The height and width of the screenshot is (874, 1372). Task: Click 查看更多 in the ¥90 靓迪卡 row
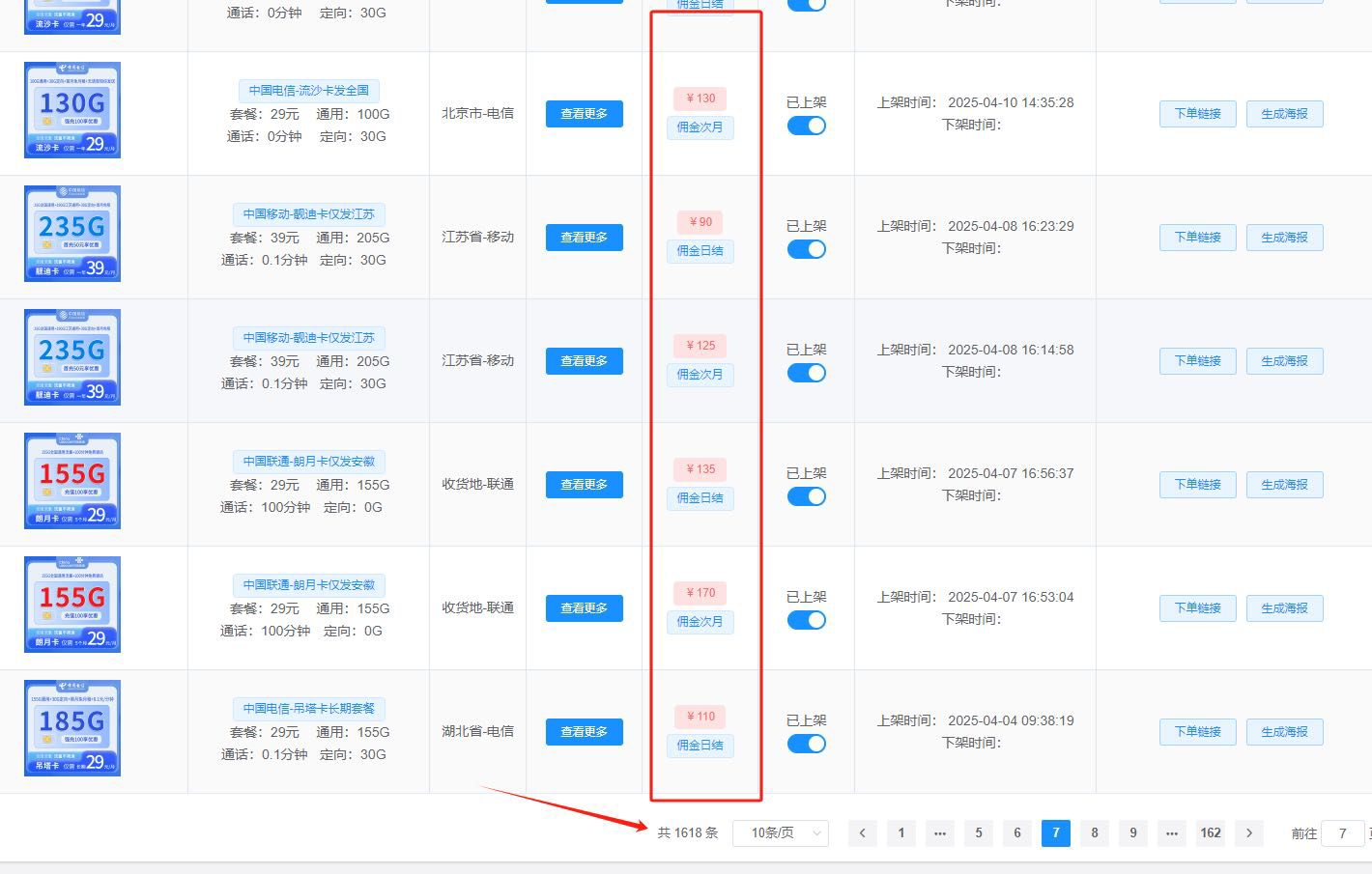tap(585, 238)
